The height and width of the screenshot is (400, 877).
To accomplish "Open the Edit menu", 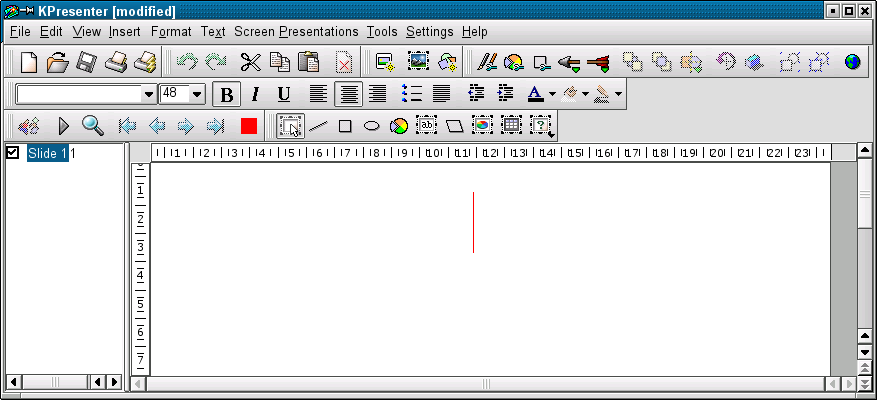I will tap(51, 32).
